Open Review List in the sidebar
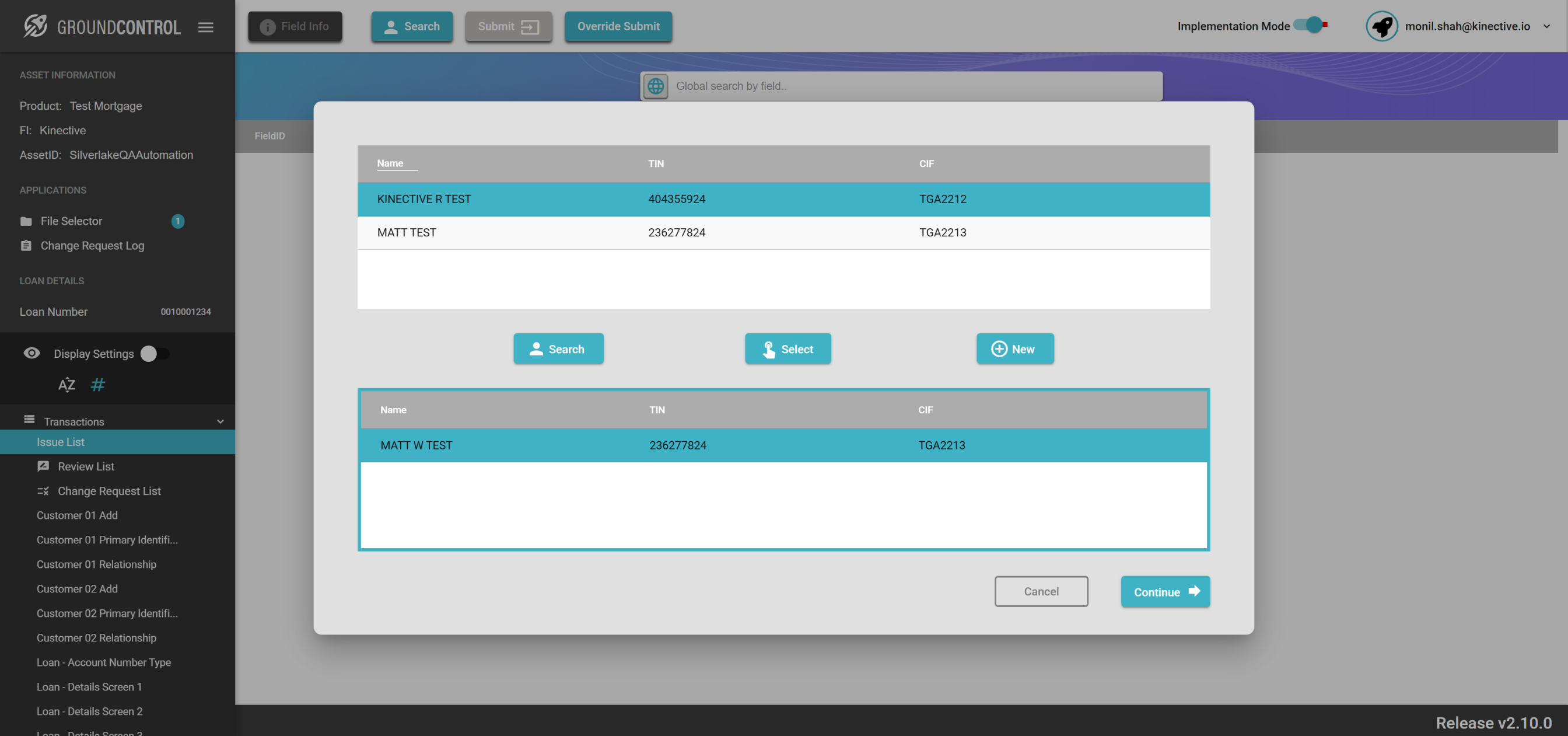Image resolution: width=1568 pixels, height=736 pixels. click(85, 466)
